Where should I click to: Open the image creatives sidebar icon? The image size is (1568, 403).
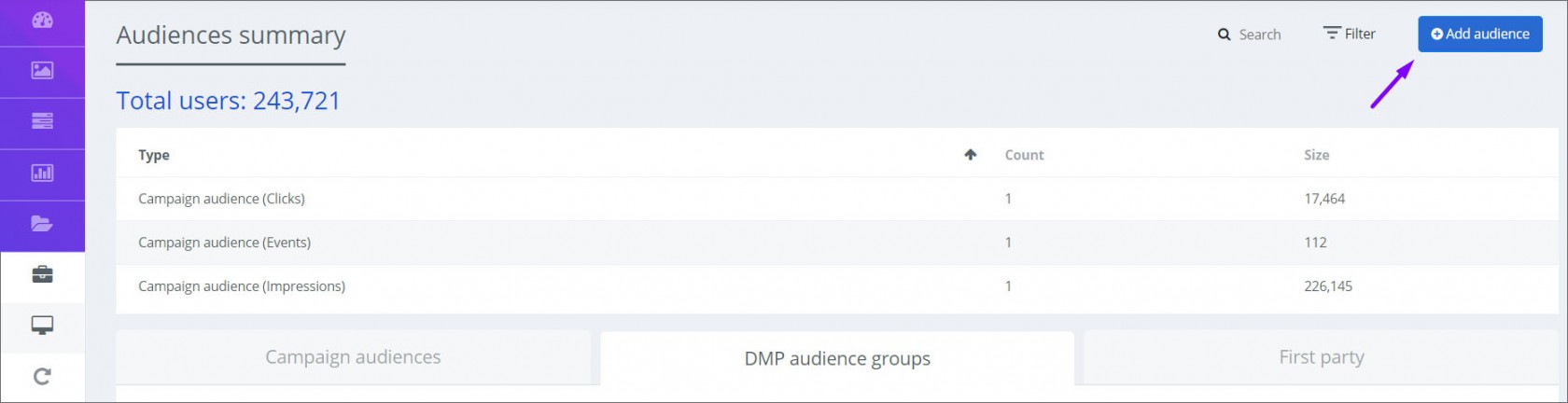click(42, 70)
